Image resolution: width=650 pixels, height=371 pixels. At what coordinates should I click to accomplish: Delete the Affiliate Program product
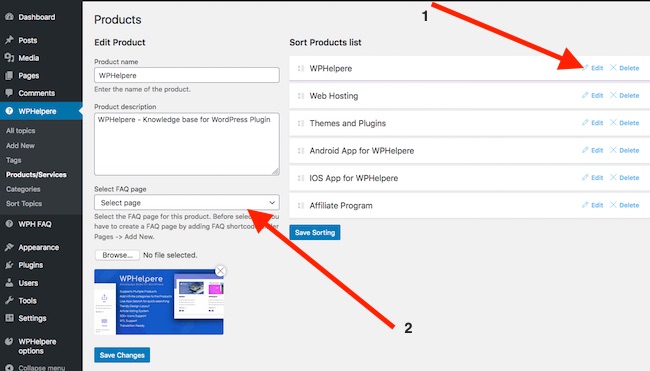point(624,205)
